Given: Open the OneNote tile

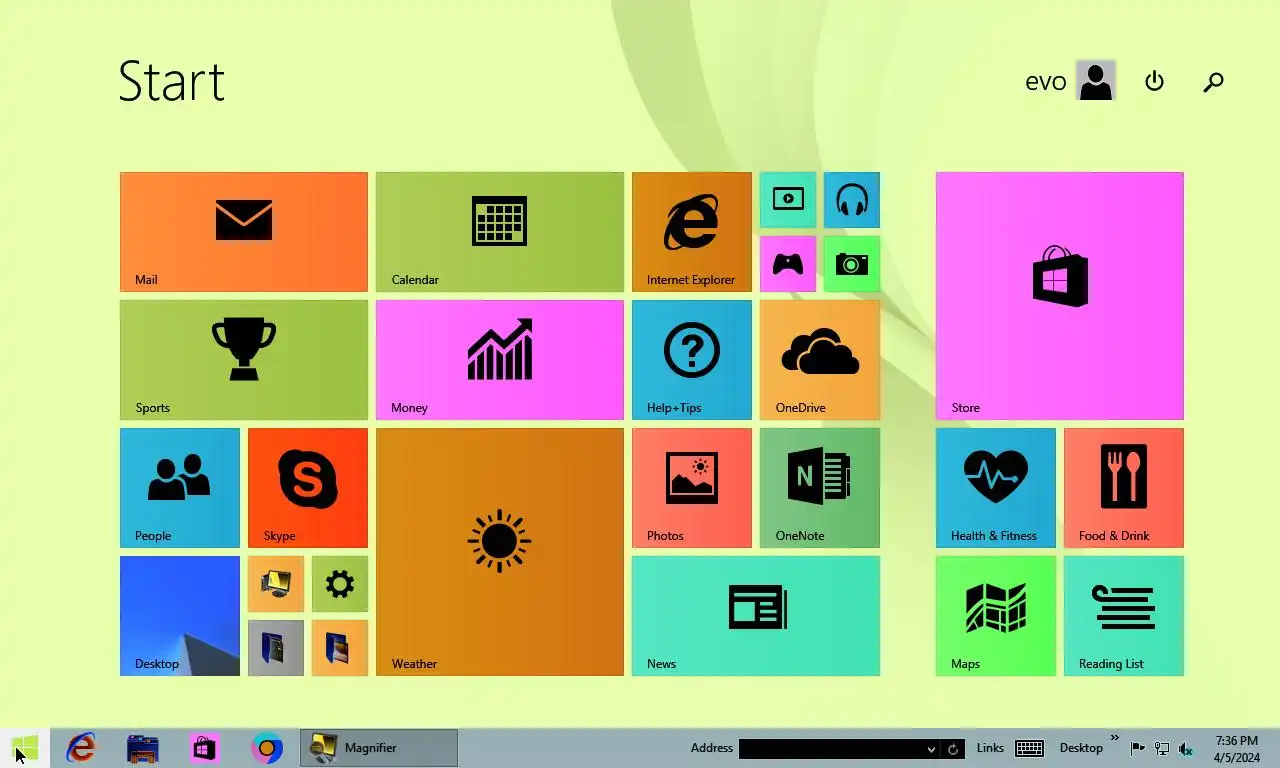Looking at the screenshot, I should pos(820,488).
